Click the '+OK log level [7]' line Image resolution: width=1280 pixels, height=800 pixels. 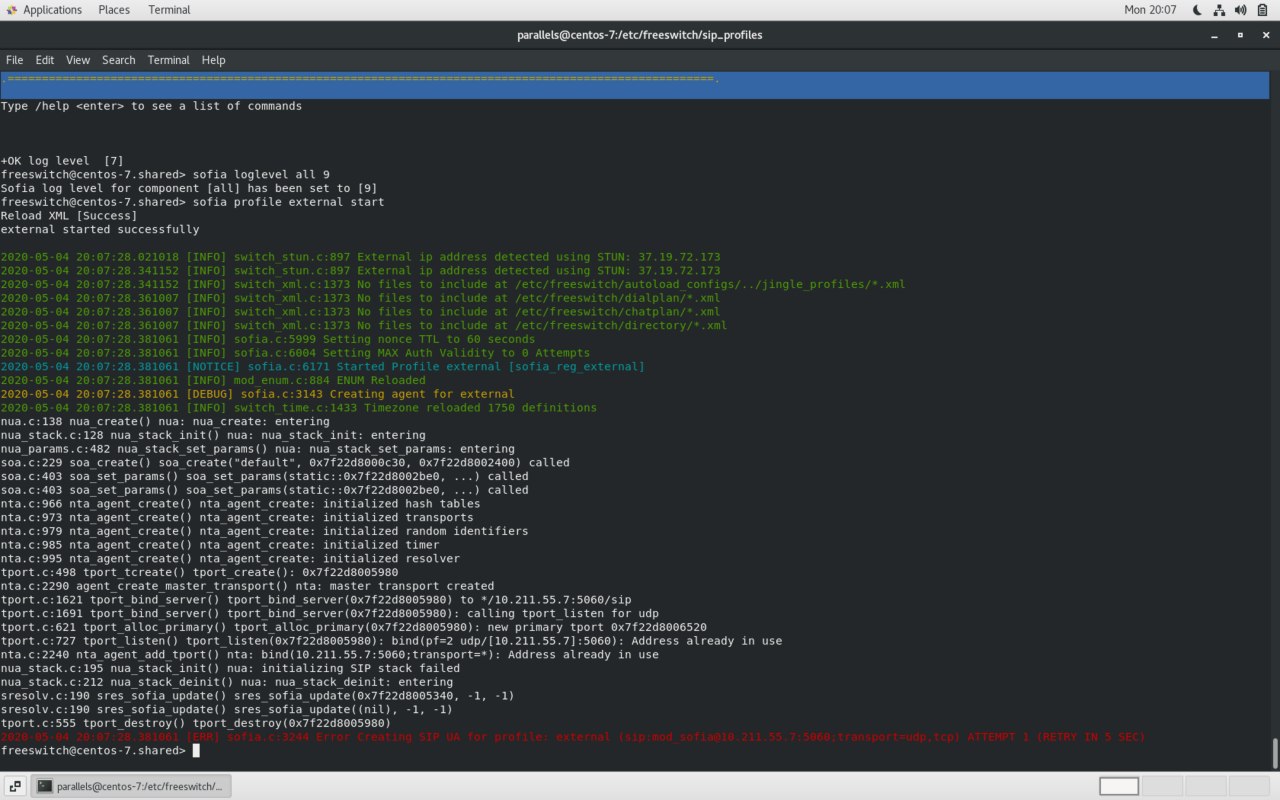click(x=62, y=161)
